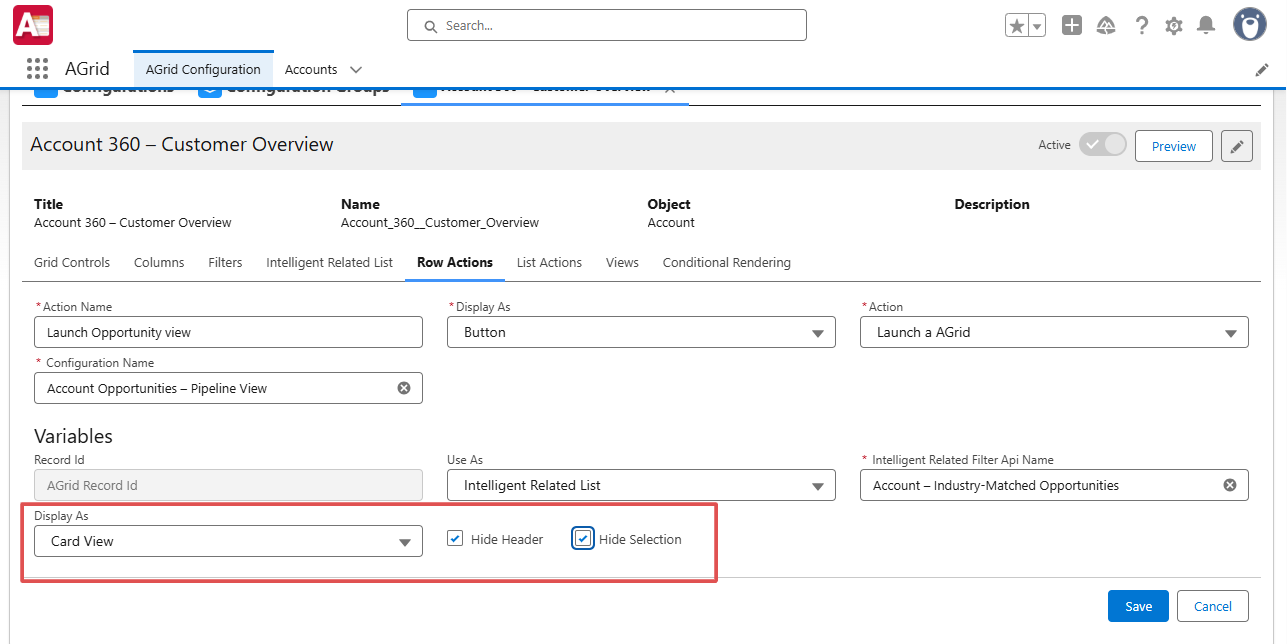Clear the Configuration Name lookup value

[x=404, y=388]
